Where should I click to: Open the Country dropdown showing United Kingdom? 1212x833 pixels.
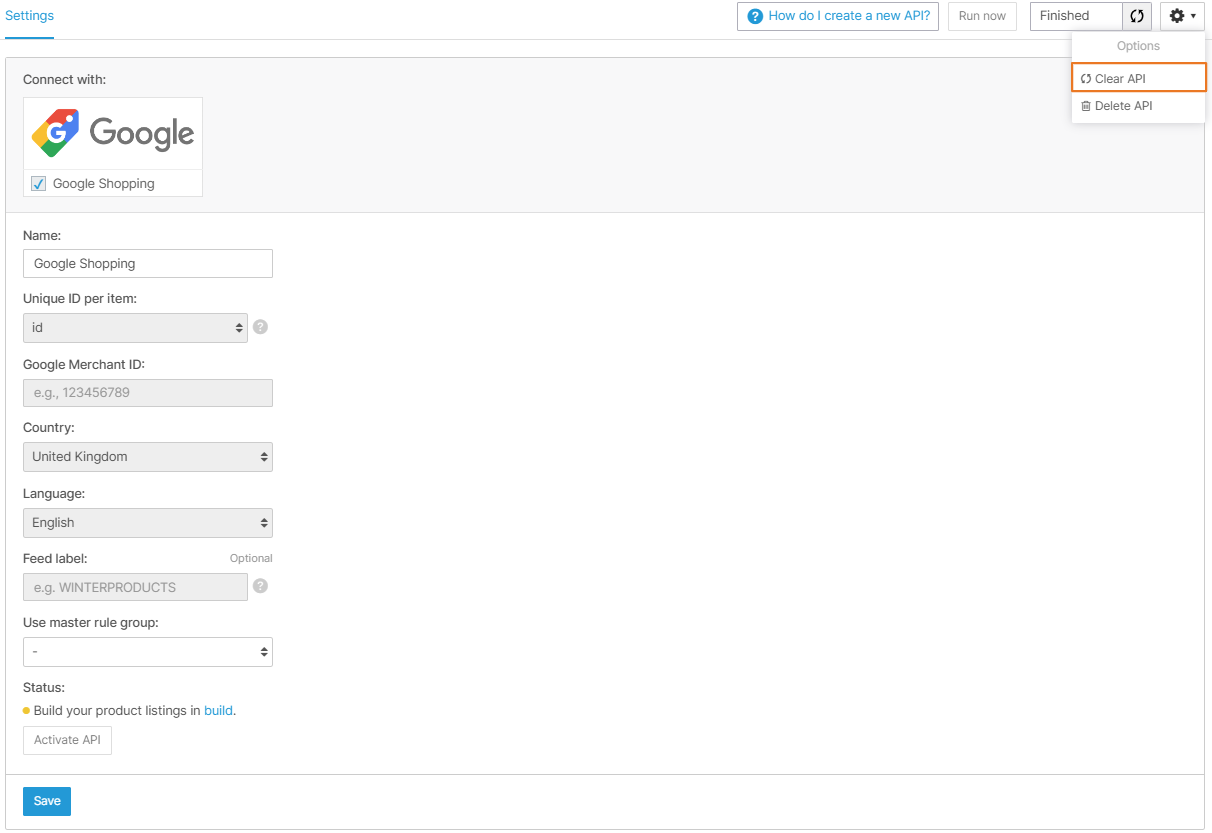pos(148,457)
